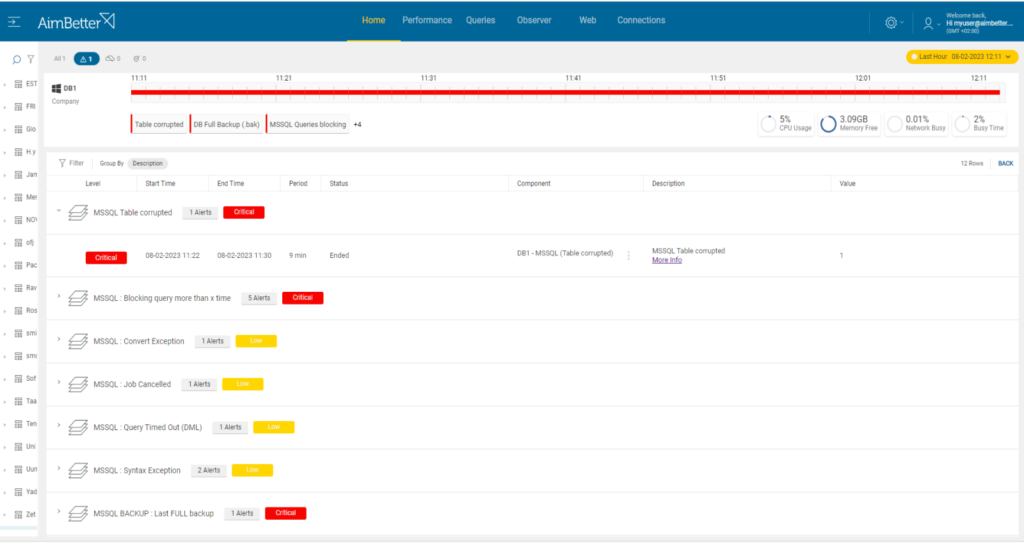The height and width of the screenshot is (544, 1024).
Task: Click layers icon of MSSQL Table corrupted group
Action: click(78, 212)
